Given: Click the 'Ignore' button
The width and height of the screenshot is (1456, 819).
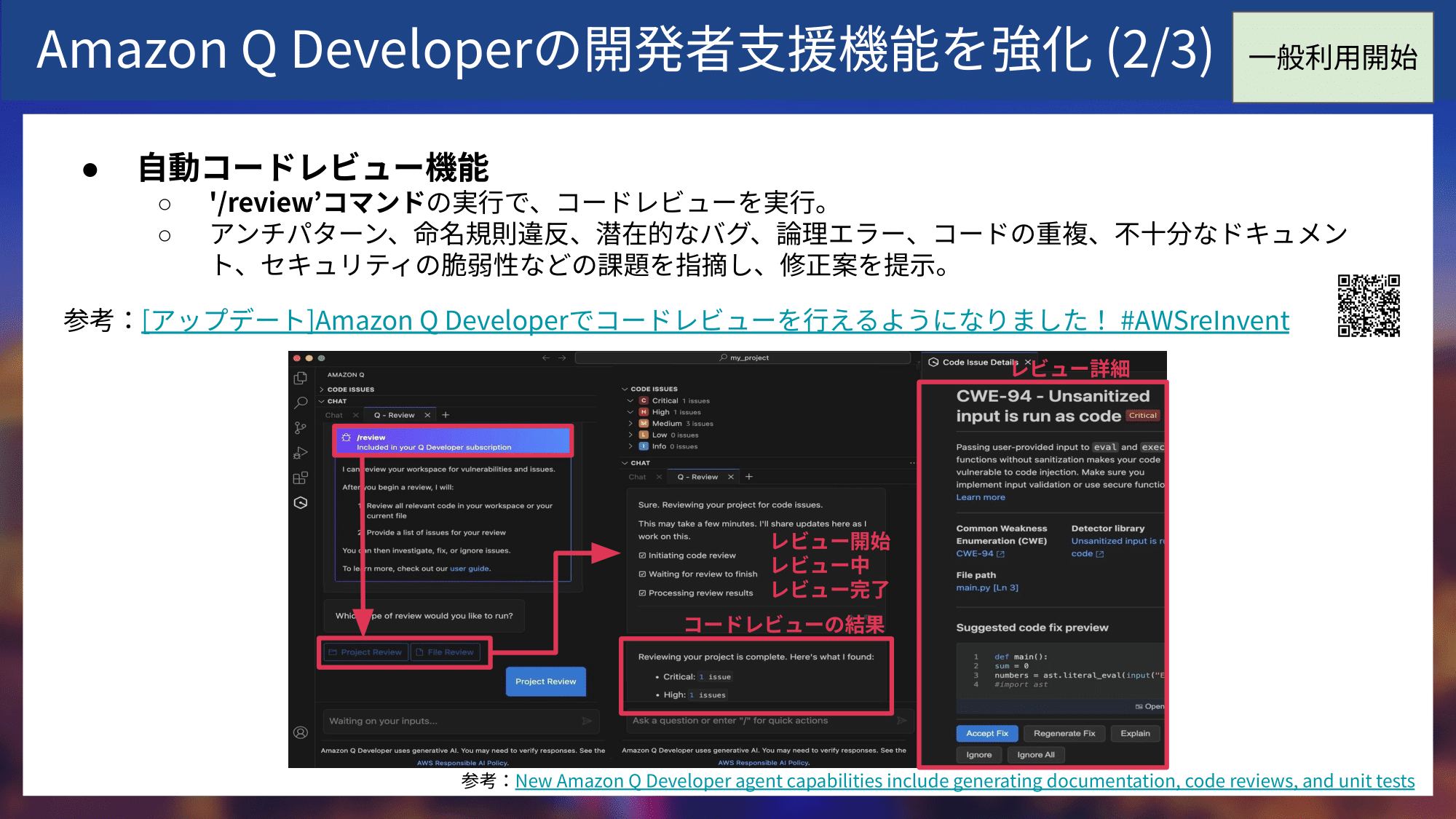Looking at the screenshot, I should [x=979, y=755].
